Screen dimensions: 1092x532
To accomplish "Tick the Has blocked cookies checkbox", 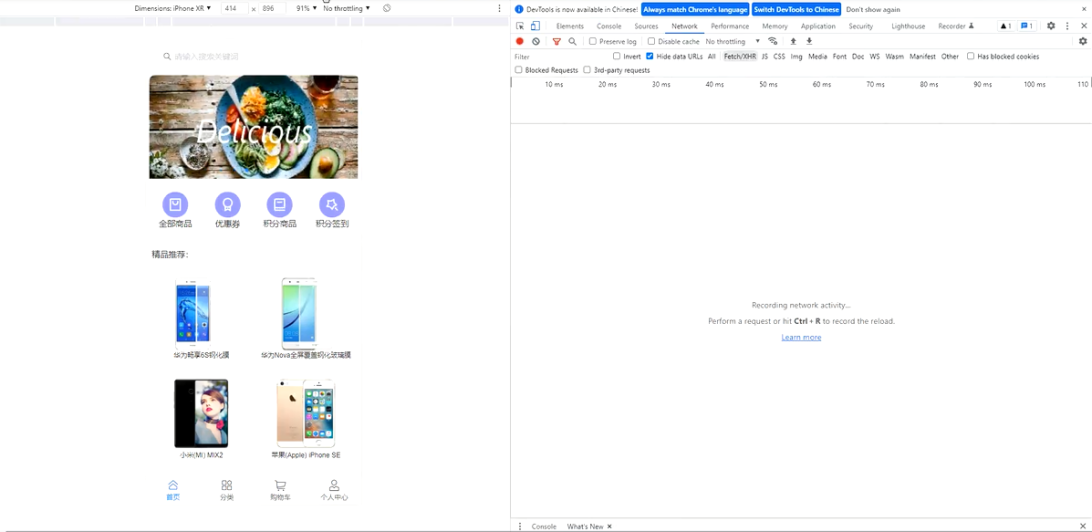I will [x=970, y=56].
